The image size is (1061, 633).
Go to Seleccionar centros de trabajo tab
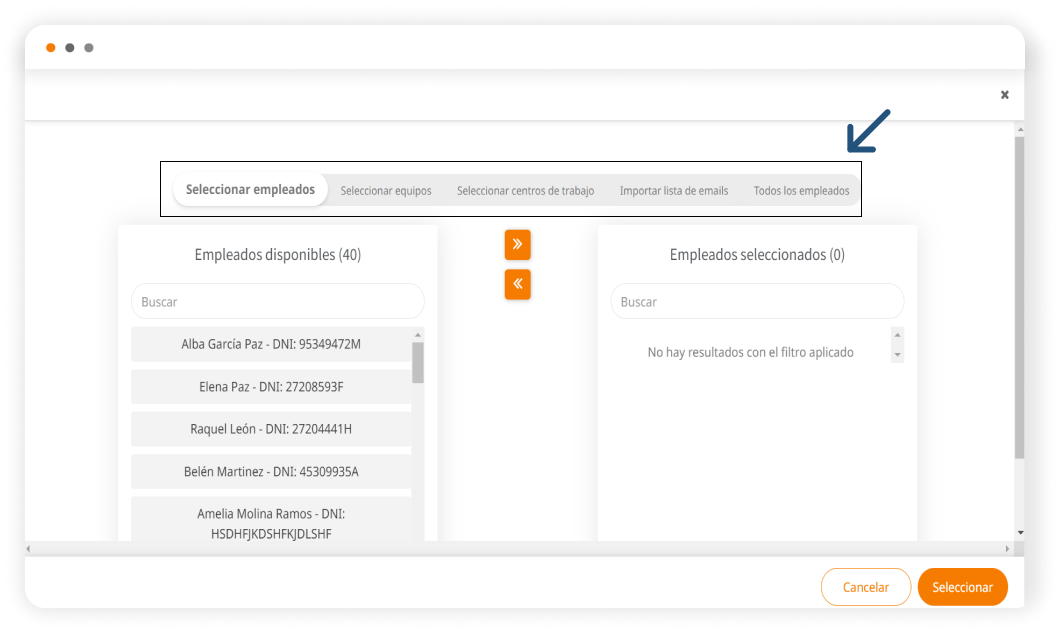[525, 191]
